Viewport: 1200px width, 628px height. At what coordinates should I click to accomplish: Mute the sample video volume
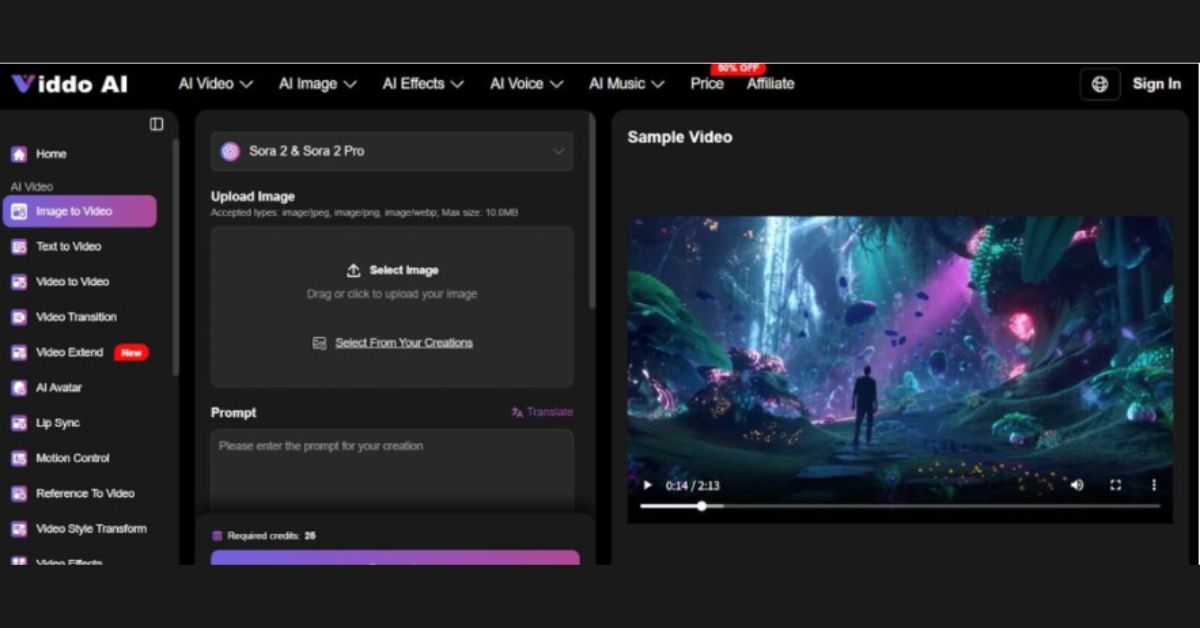[x=1077, y=485]
